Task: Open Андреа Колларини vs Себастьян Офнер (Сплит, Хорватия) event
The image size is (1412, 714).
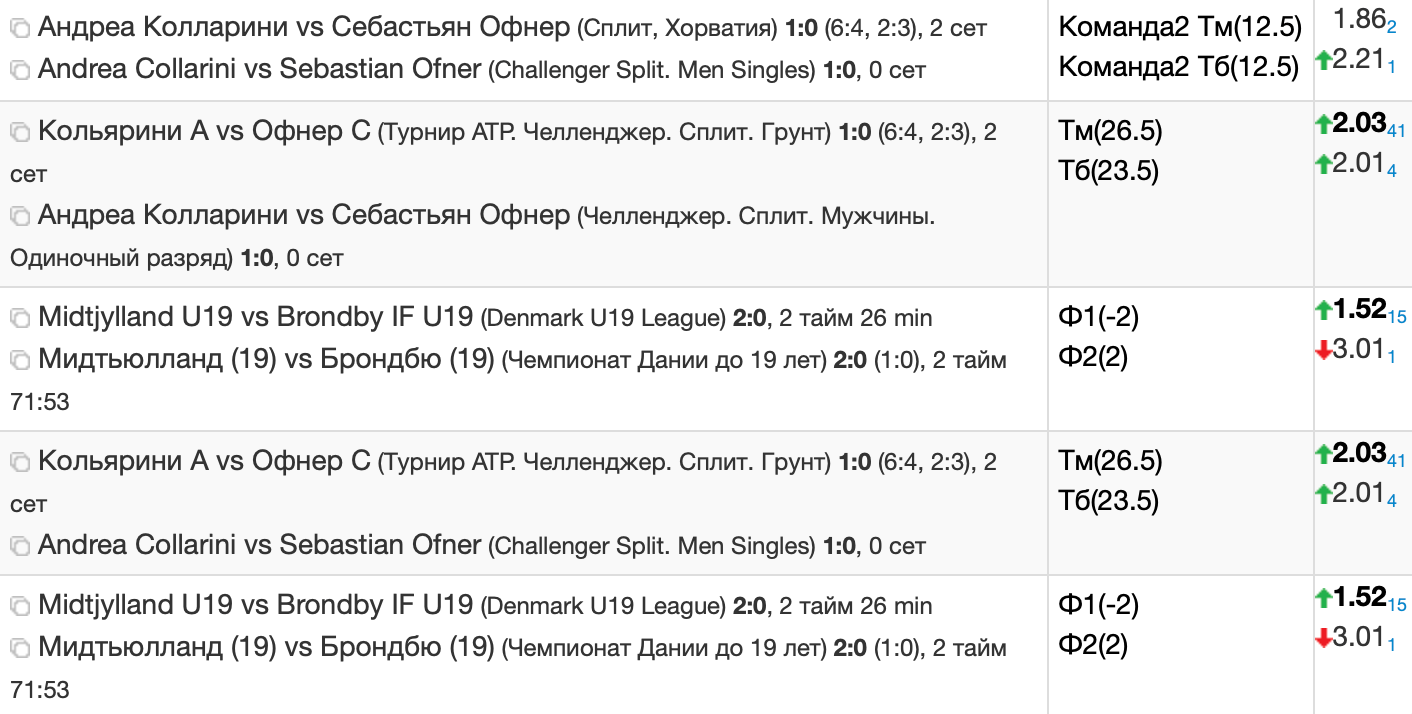Action: click(x=304, y=27)
